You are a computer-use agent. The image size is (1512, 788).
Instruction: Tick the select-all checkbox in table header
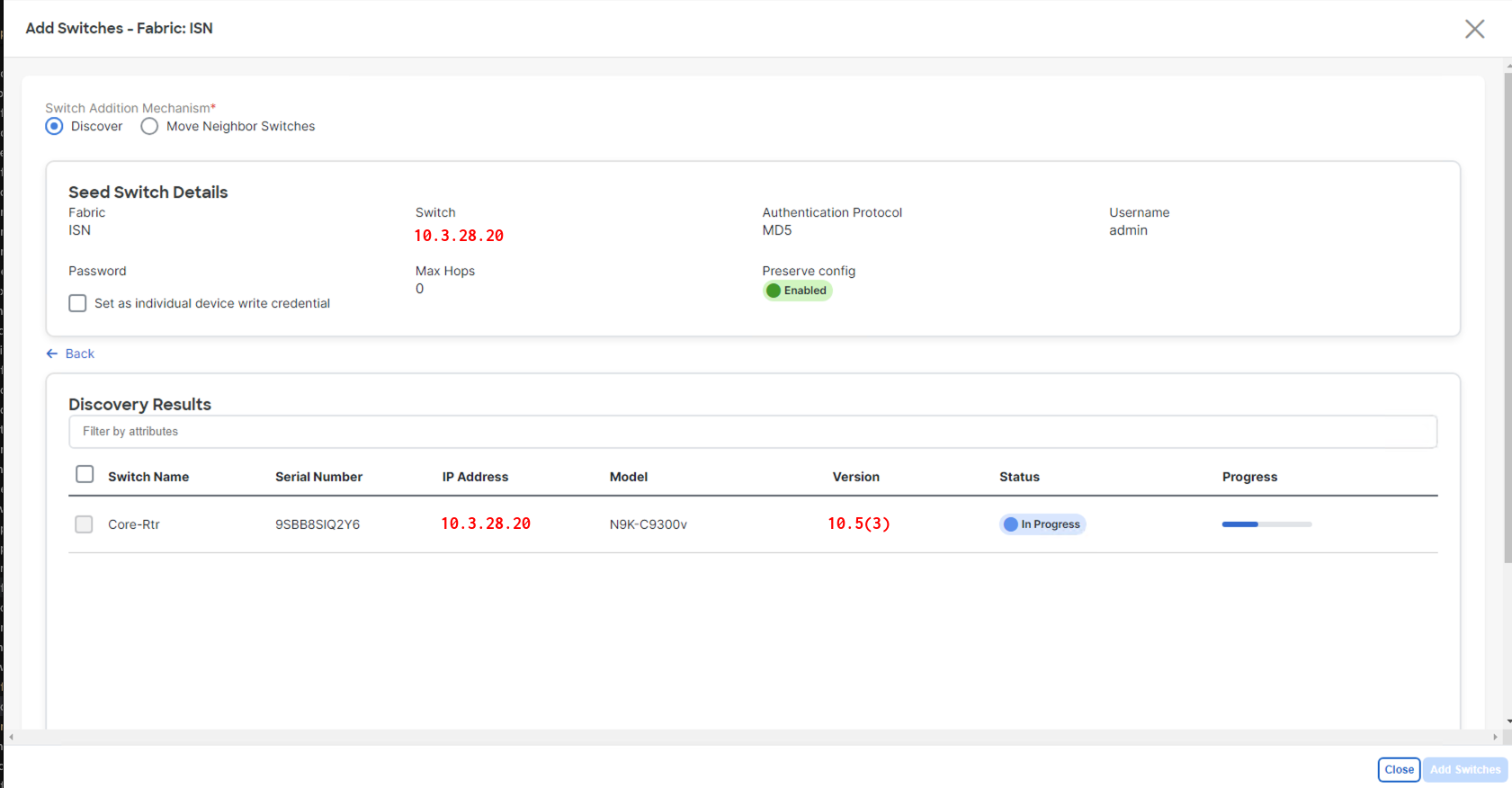[x=85, y=475]
